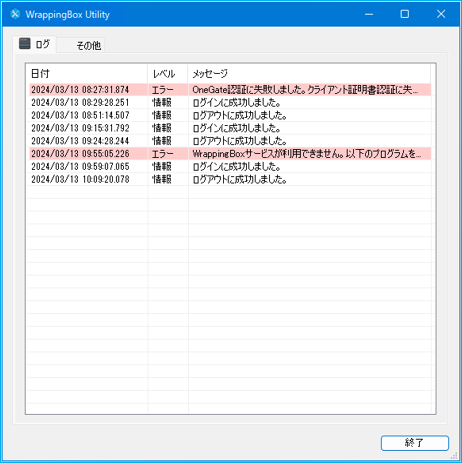Select the 08:51:14.507 logout row
The height and width of the screenshot is (463, 462).
pyautogui.click(x=230, y=115)
